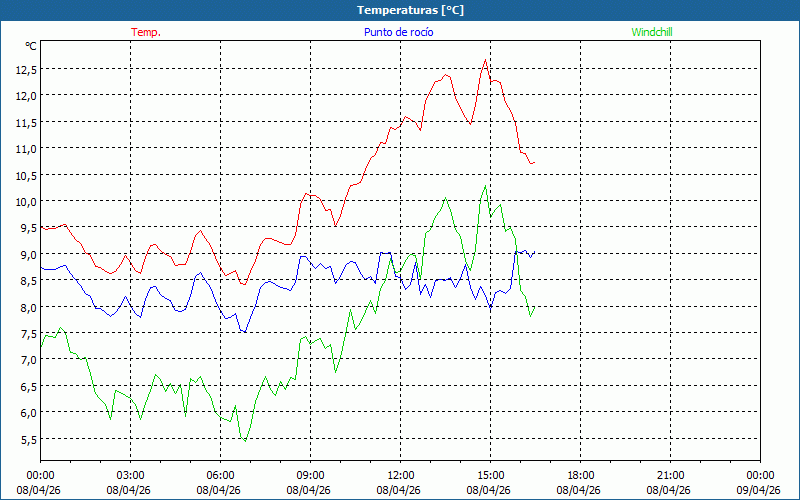Click the 7,5 y-axis value label
Image resolution: width=800 pixels, height=500 pixels.
point(26,334)
